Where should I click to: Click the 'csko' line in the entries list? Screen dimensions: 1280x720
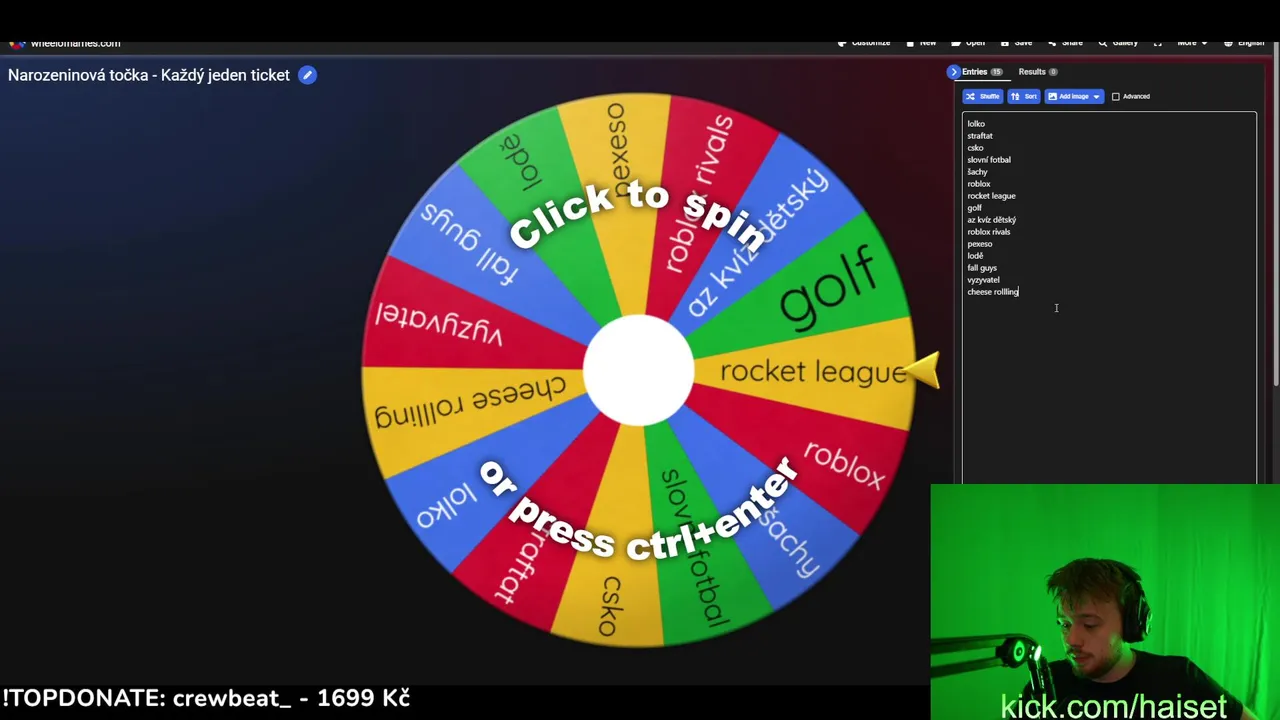(x=975, y=148)
